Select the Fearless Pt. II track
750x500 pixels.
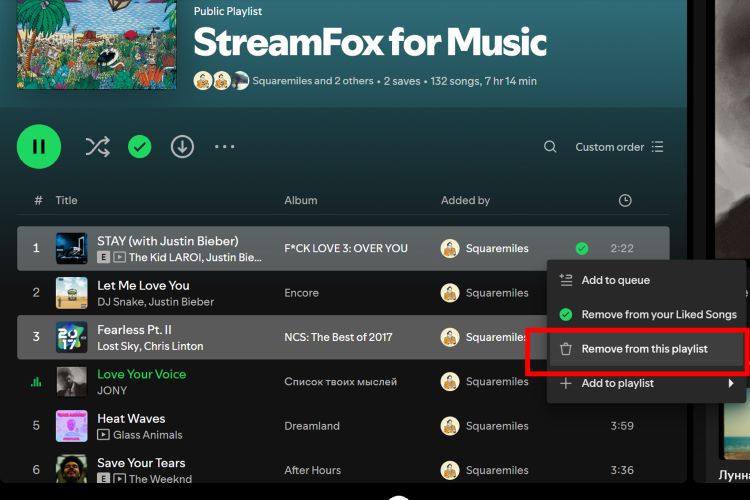click(134, 330)
